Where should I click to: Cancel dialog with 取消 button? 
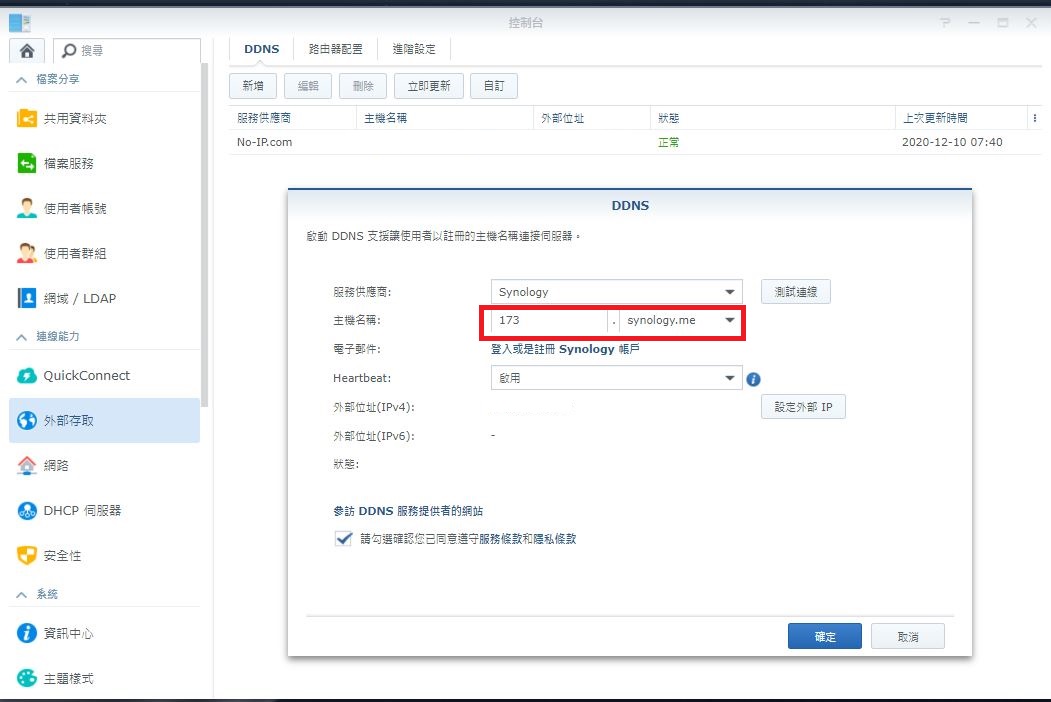tap(908, 636)
